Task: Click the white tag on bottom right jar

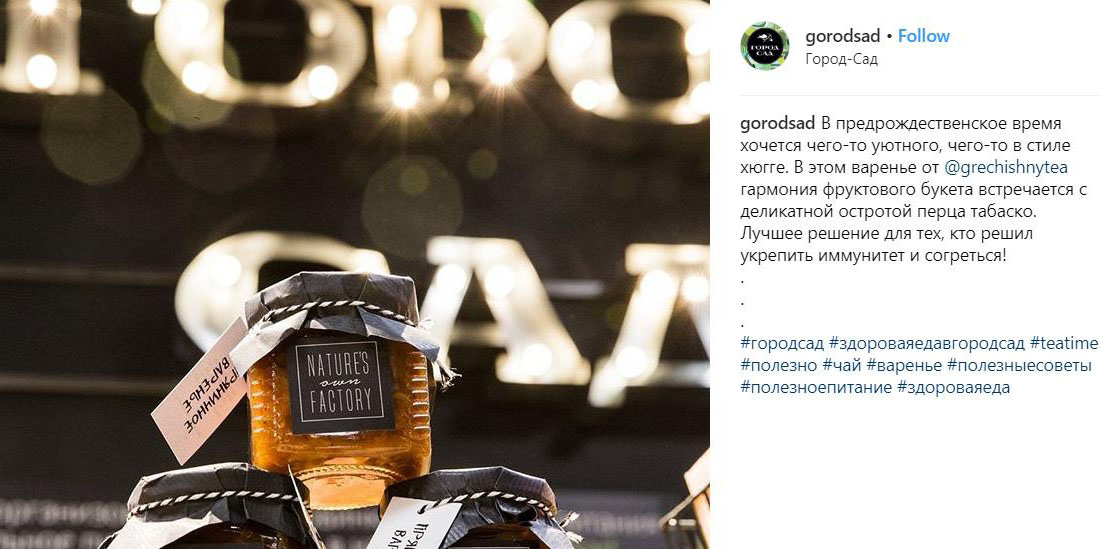Action: point(414,523)
